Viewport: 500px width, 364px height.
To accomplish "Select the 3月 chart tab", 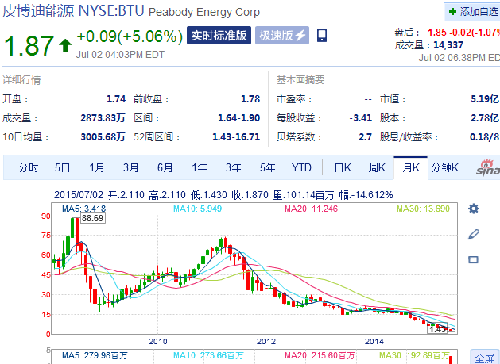I will [131, 167].
